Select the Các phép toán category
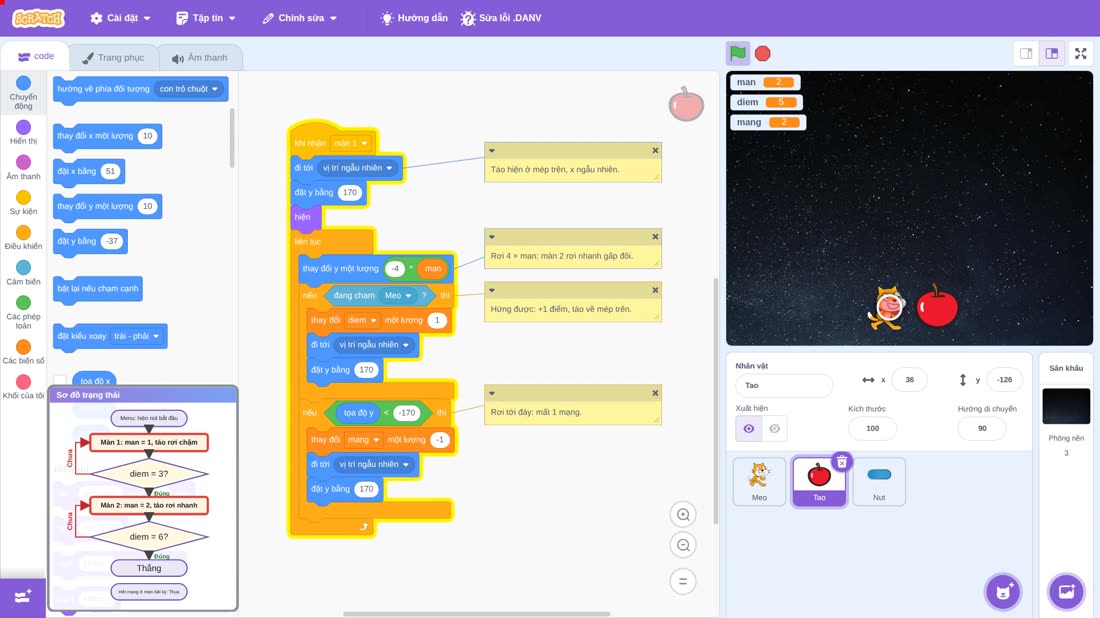The height and width of the screenshot is (618, 1100). [23, 312]
